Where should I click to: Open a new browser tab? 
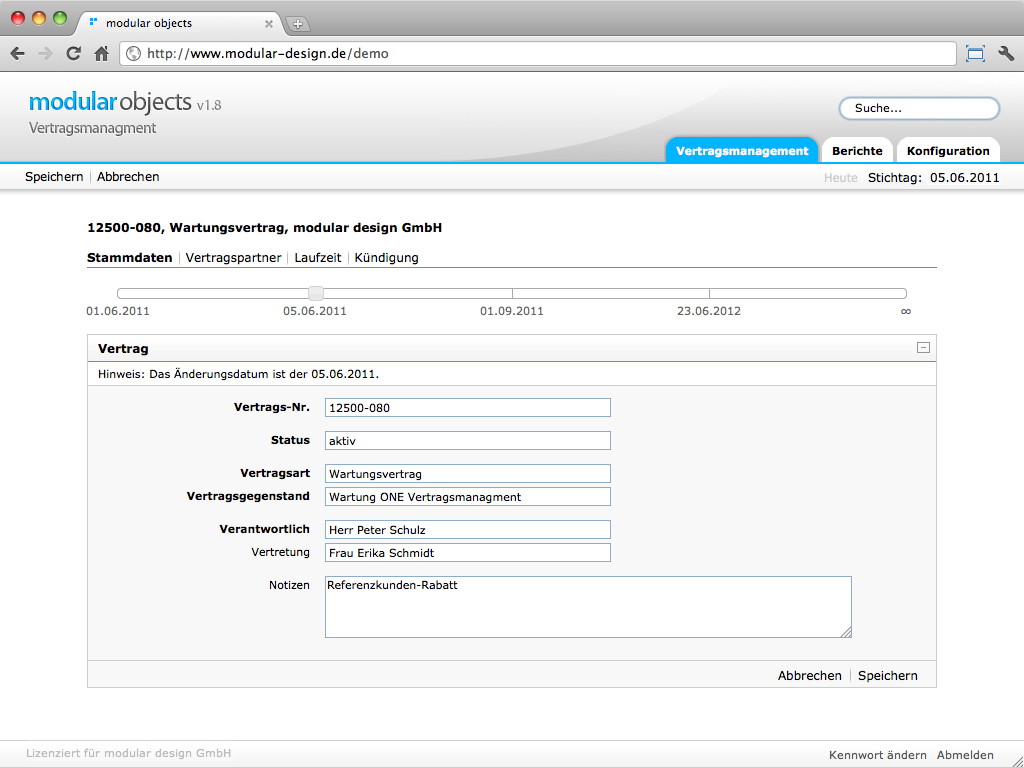(298, 24)
